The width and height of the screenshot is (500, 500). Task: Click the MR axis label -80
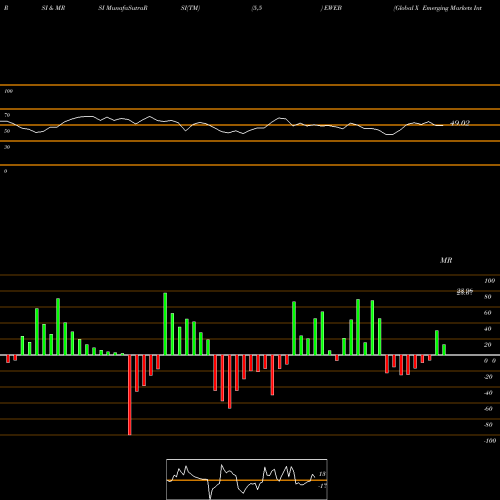(x=488, y=425)
